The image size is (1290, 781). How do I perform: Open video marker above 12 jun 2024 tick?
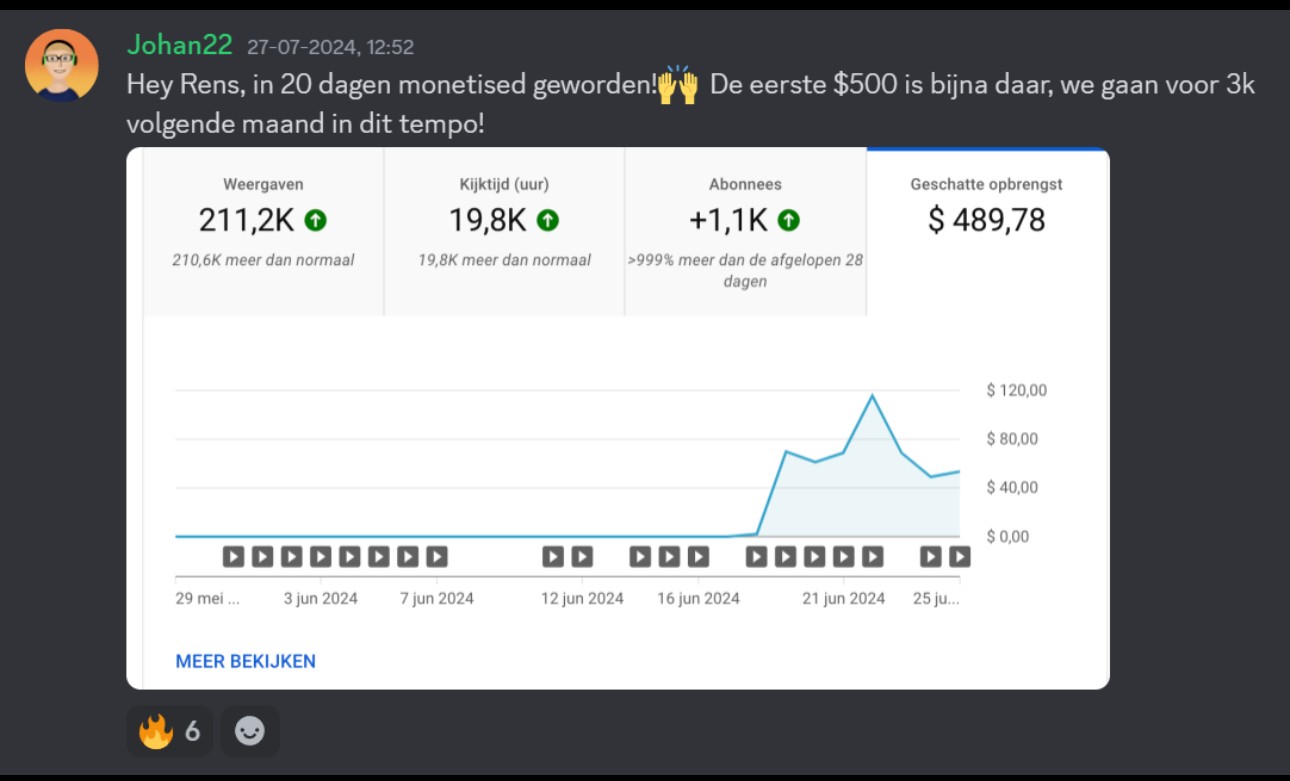[582, 557]
